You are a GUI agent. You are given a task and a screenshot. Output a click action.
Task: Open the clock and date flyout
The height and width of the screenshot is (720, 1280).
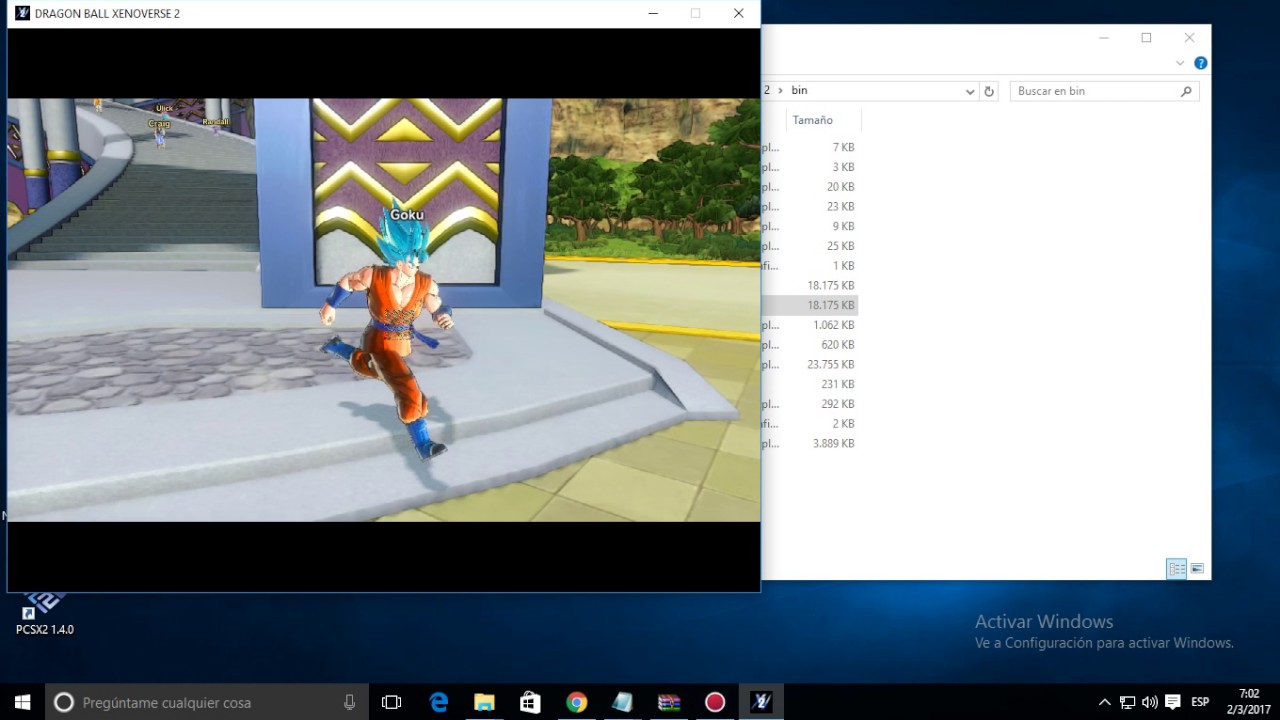click(1249, 702)
